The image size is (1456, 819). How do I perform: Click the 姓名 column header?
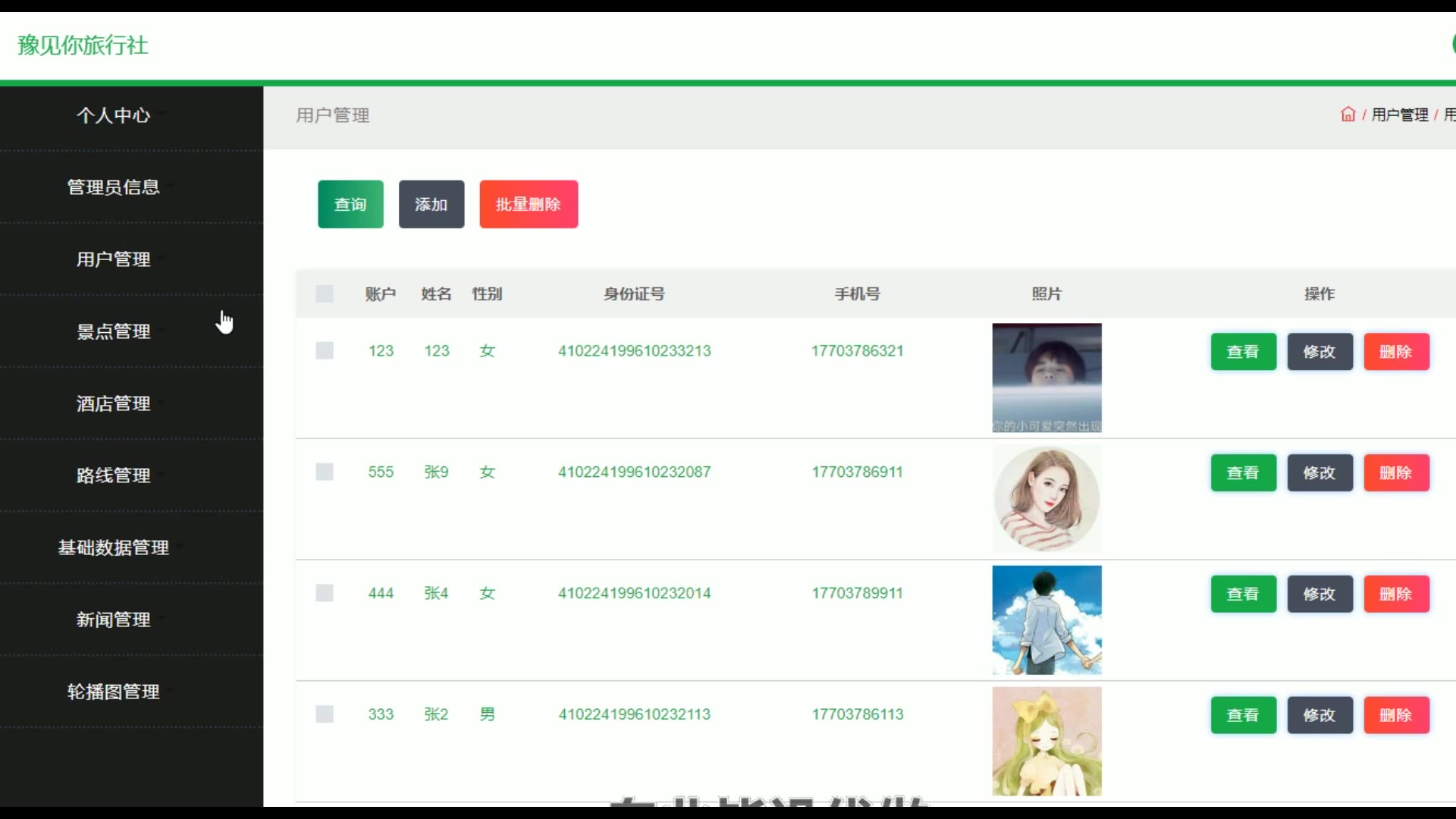(437, 293)
